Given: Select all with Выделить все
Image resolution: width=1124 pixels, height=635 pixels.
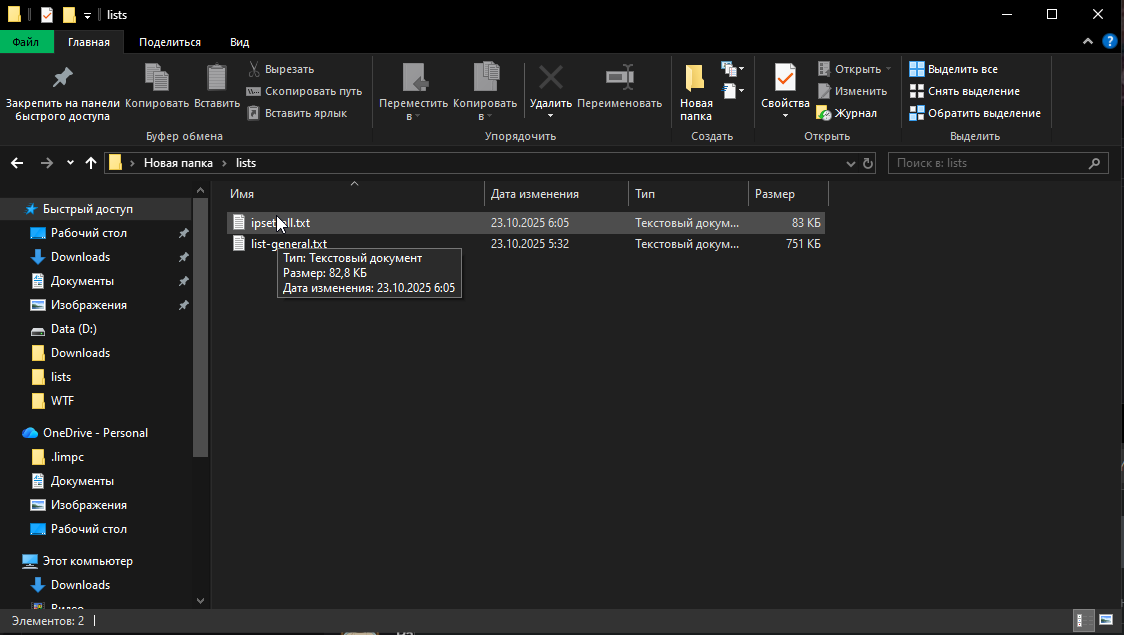Looking at the screenshot, I should [x=953, y=69].
